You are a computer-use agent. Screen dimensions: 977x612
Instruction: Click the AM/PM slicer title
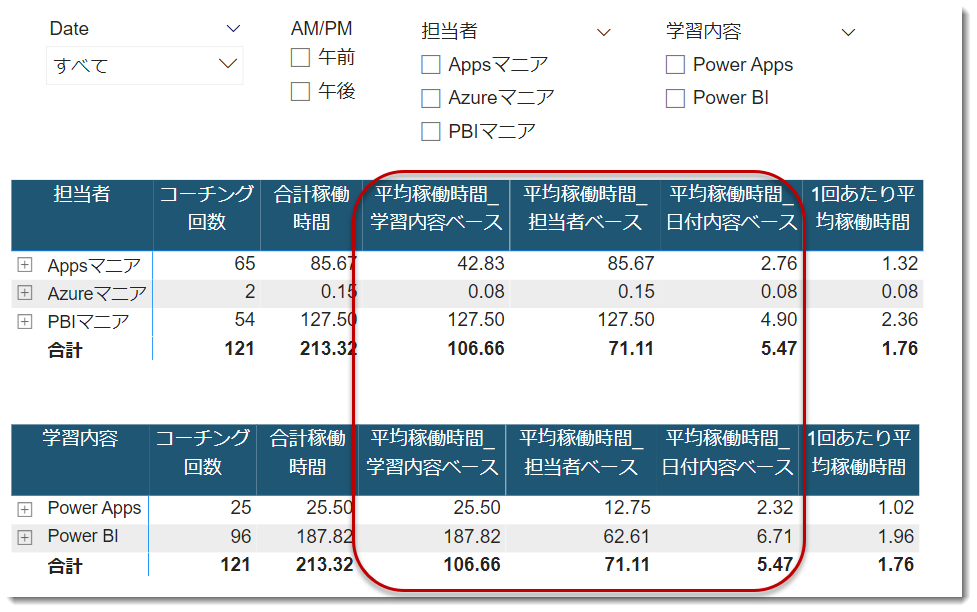pos(322,29)
